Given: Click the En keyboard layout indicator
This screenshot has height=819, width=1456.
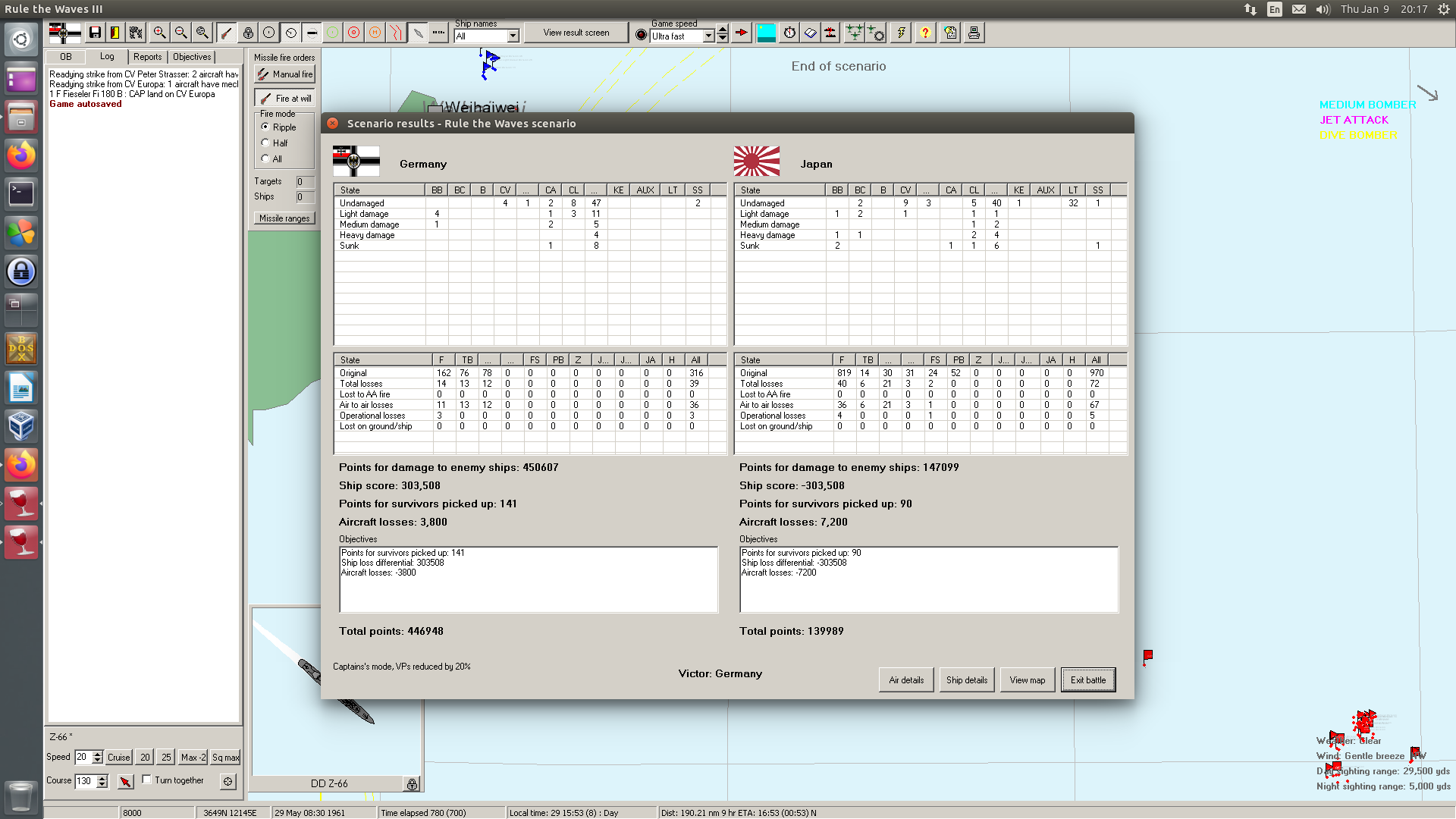Looking at the screenshot, I should coord(1275,9).
